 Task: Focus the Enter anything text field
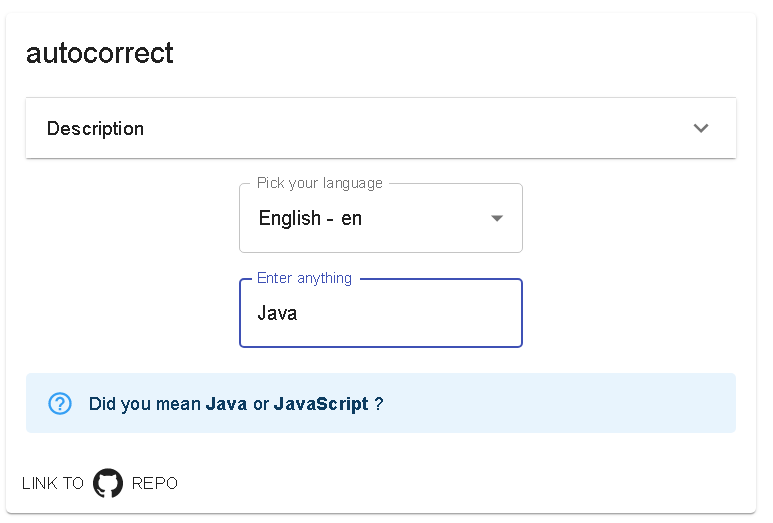[381, 313]
